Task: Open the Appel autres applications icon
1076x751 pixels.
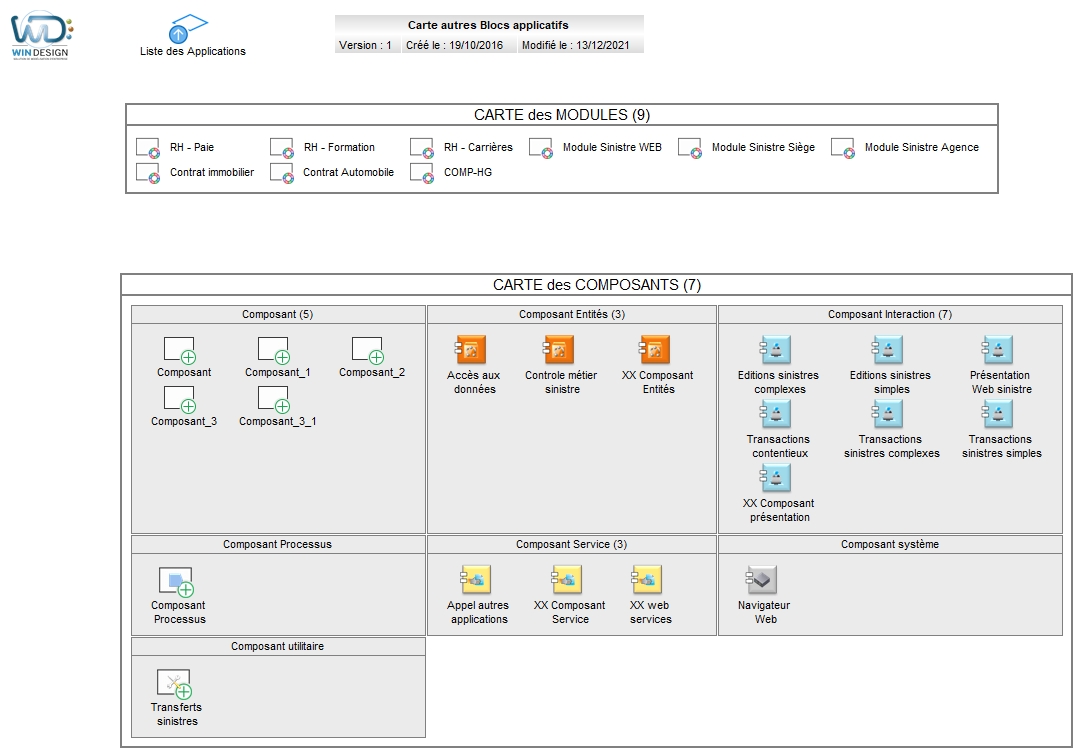Action: [x=476, y=580]
